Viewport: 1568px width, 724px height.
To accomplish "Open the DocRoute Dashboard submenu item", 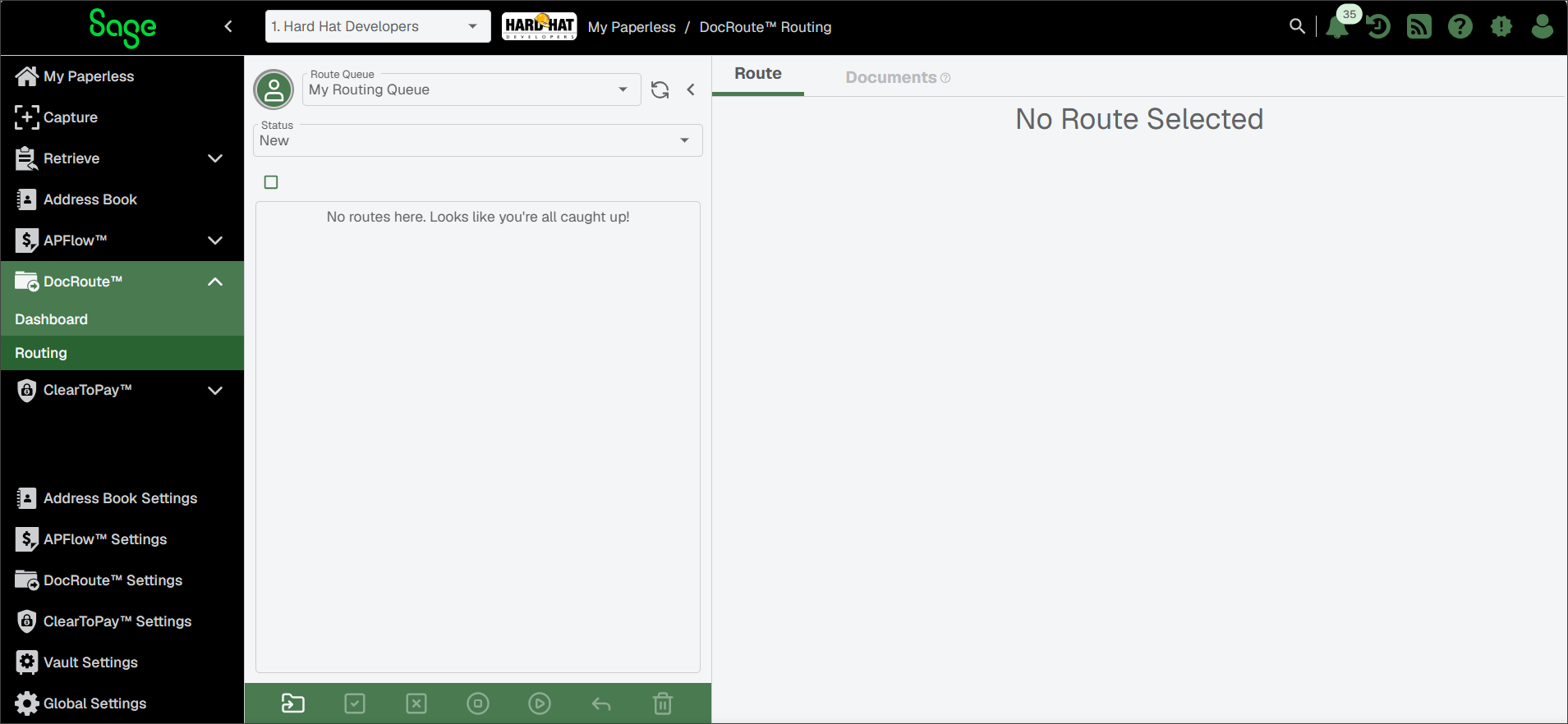I will click(122, 319).
